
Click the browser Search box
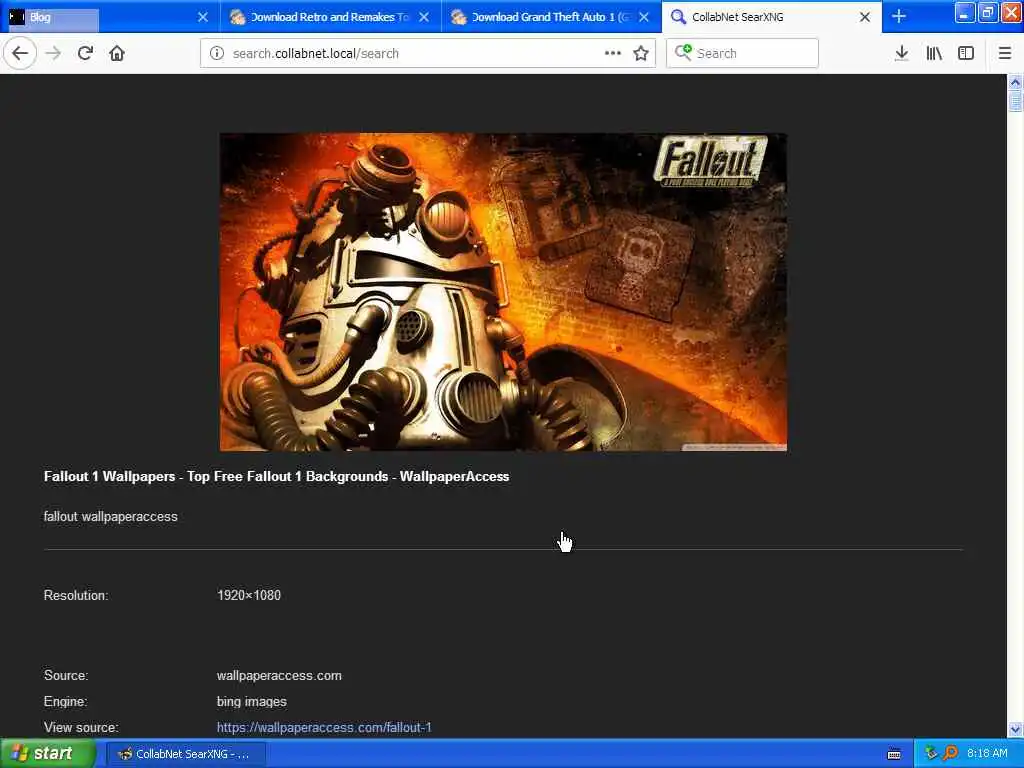[x=742, y=54]
